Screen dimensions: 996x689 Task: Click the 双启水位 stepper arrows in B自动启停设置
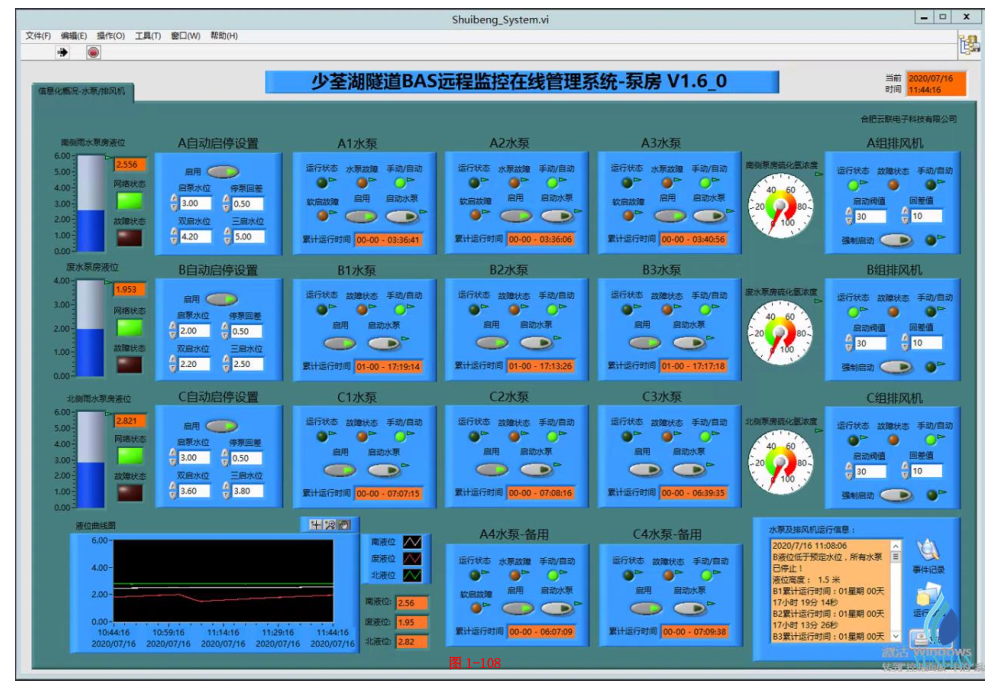pos(172,365)
